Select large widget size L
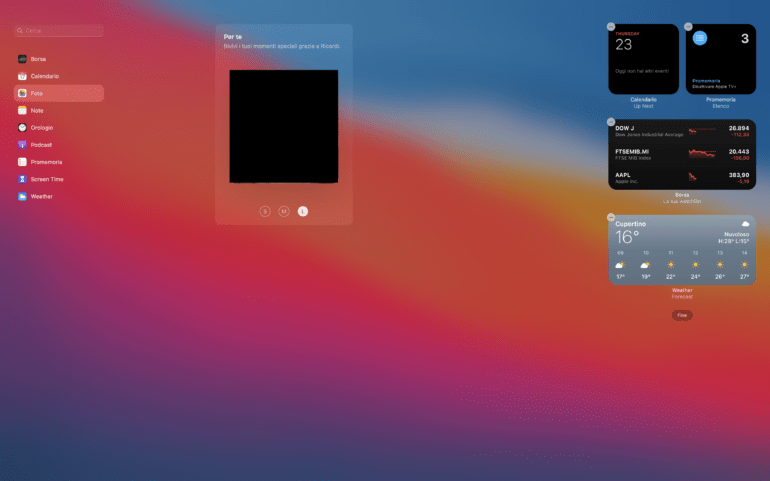Viewport: 770px width, 481px height. (303, 211)
